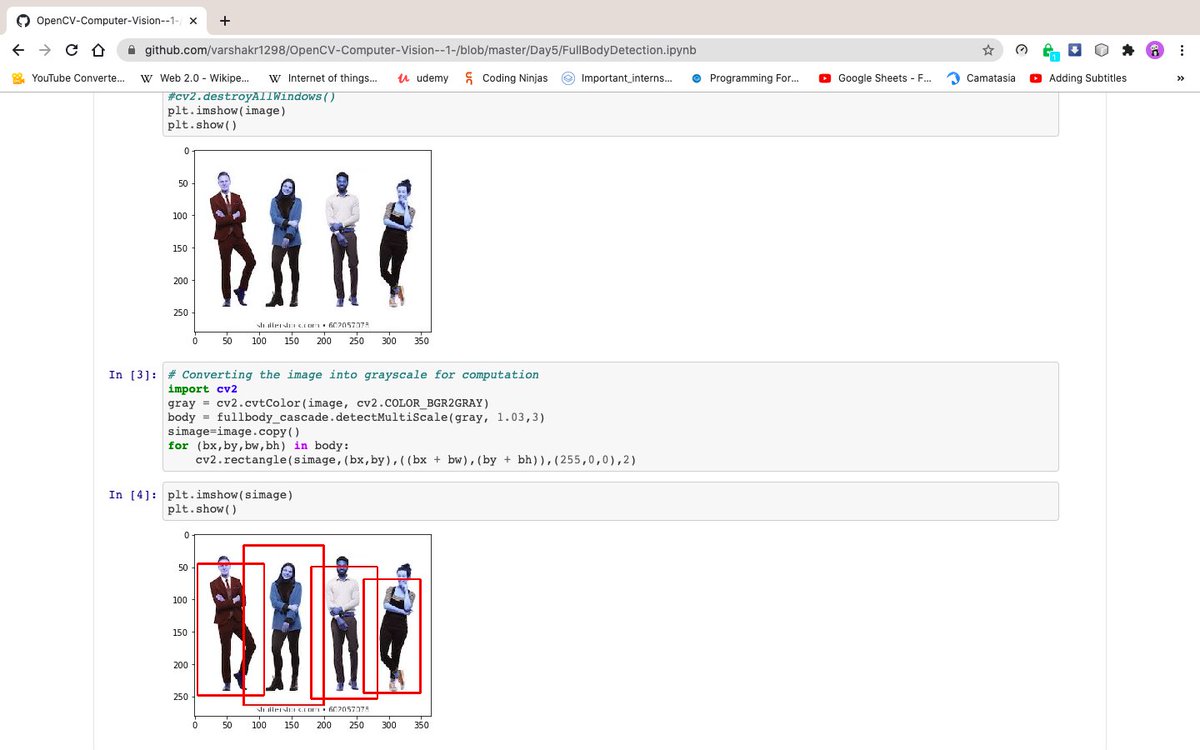
Task: Click the back navigation arrow
Action: pos(18,48)
